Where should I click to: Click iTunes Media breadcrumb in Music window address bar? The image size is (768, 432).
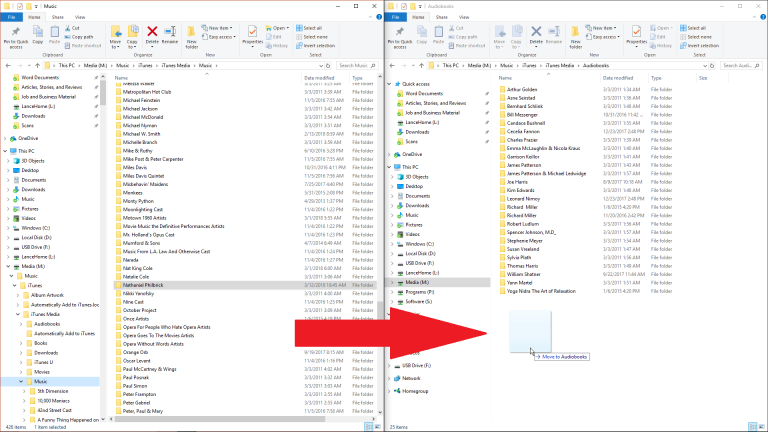pyautogui.click(x=176, y=65)
